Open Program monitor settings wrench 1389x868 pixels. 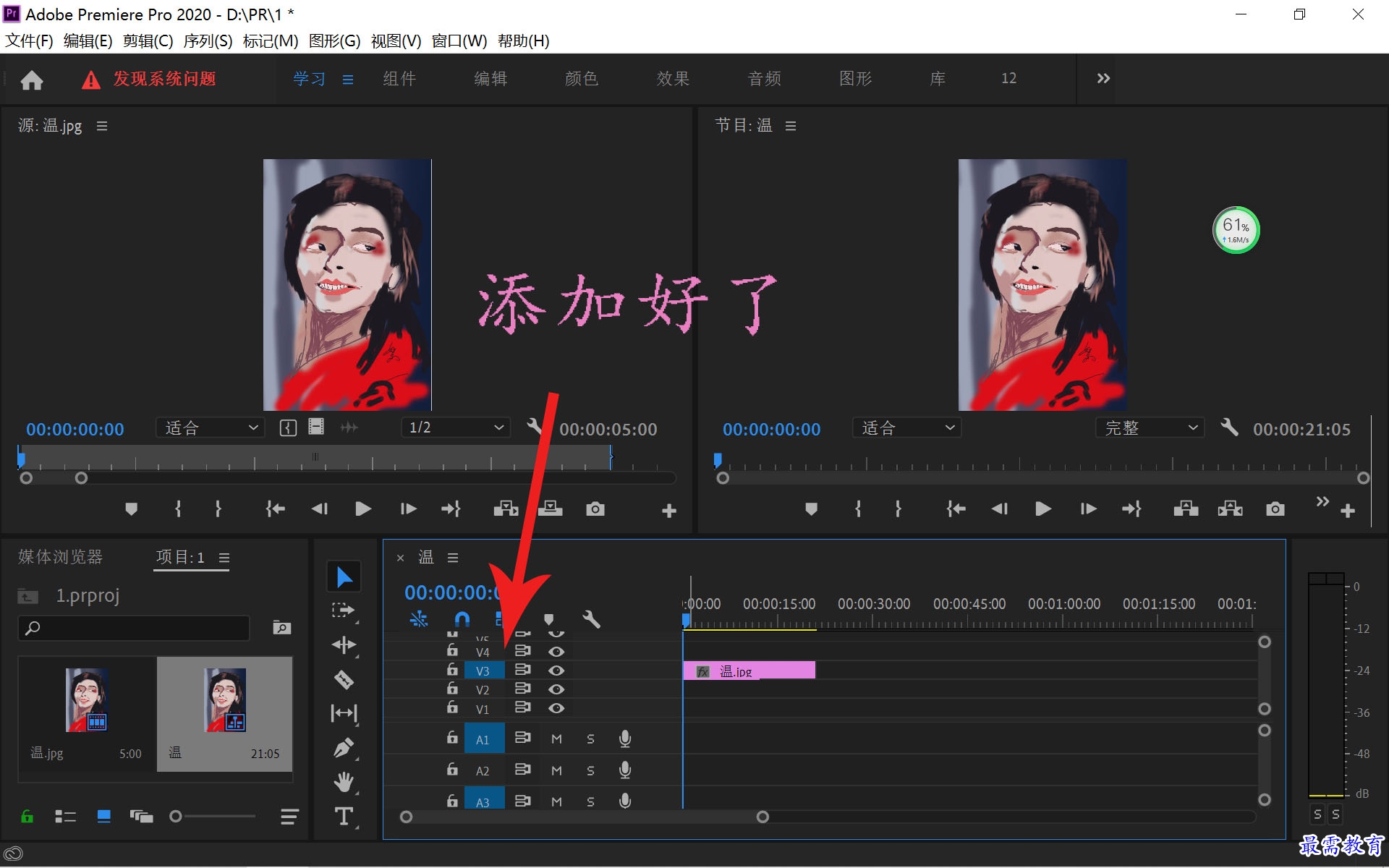point(1229,427)
